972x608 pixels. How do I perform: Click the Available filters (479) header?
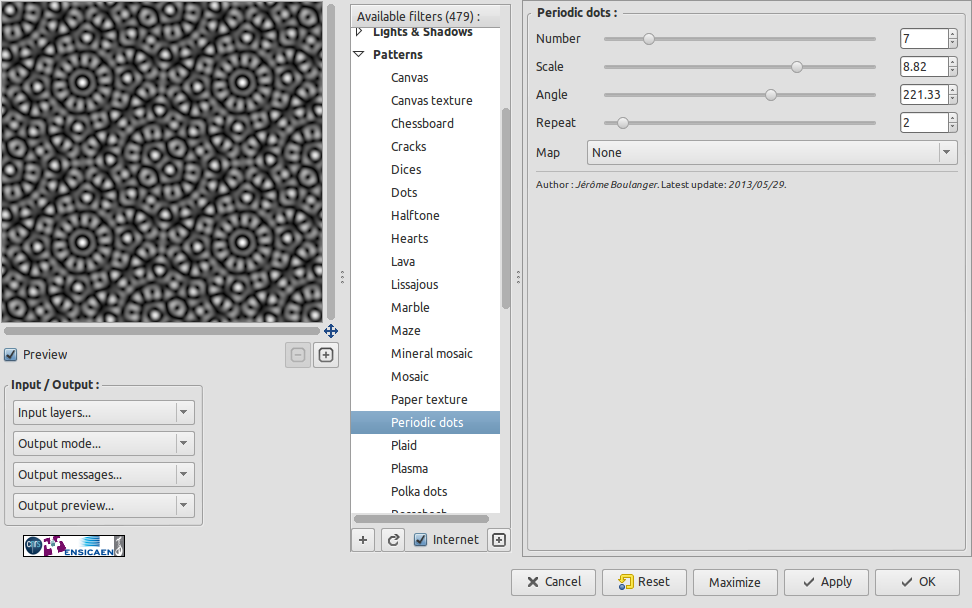click(x=425, y=16)
